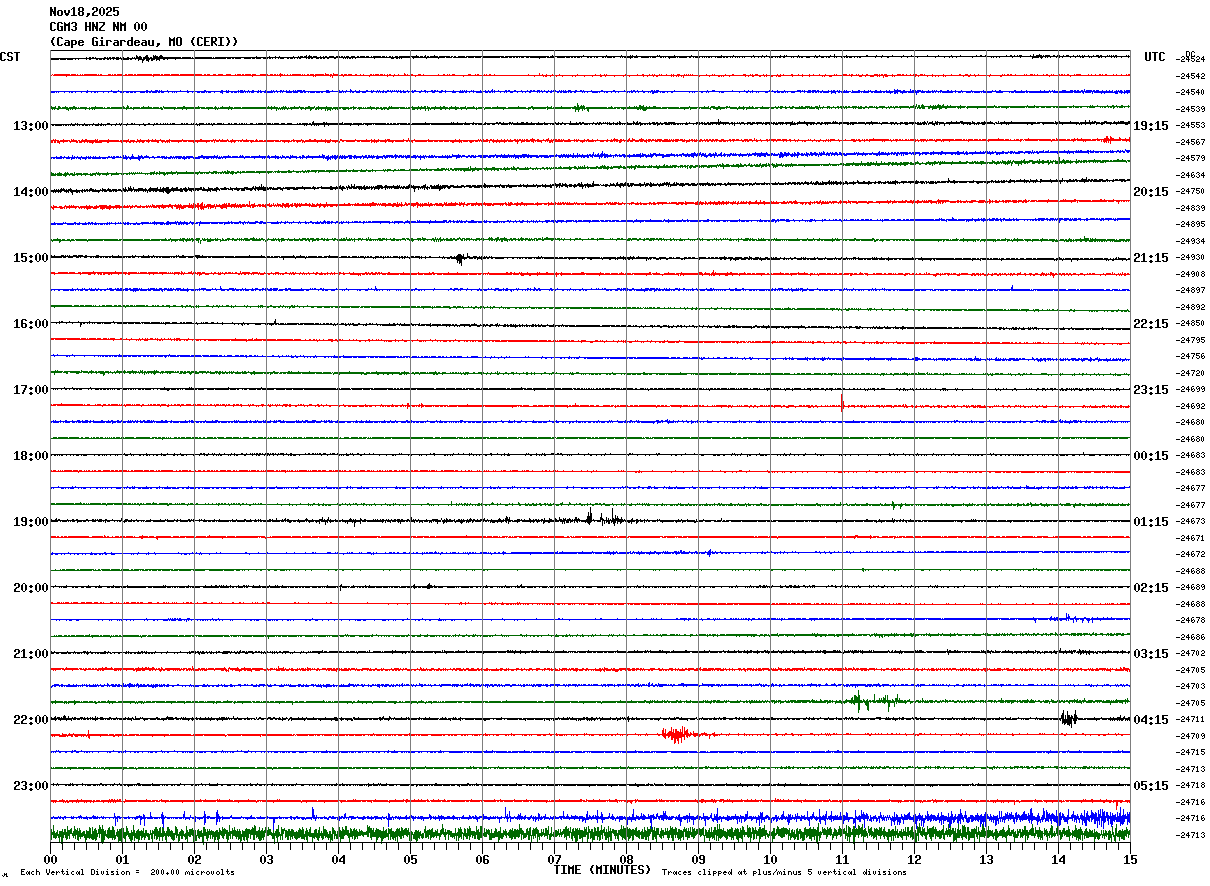Select the CGM3 HNZ NM 00 station label
1210x886 pixels.
click(x=99, y=27)
